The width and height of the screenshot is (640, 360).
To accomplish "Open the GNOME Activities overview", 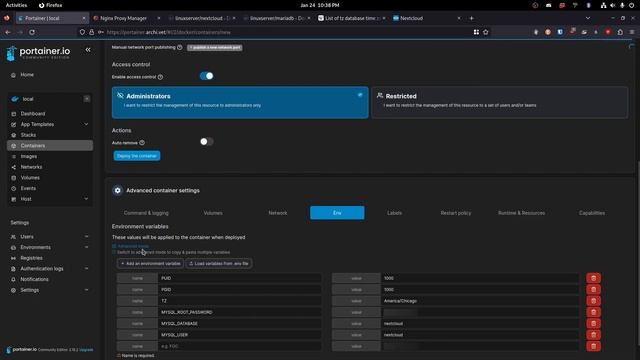I will 16,5.
